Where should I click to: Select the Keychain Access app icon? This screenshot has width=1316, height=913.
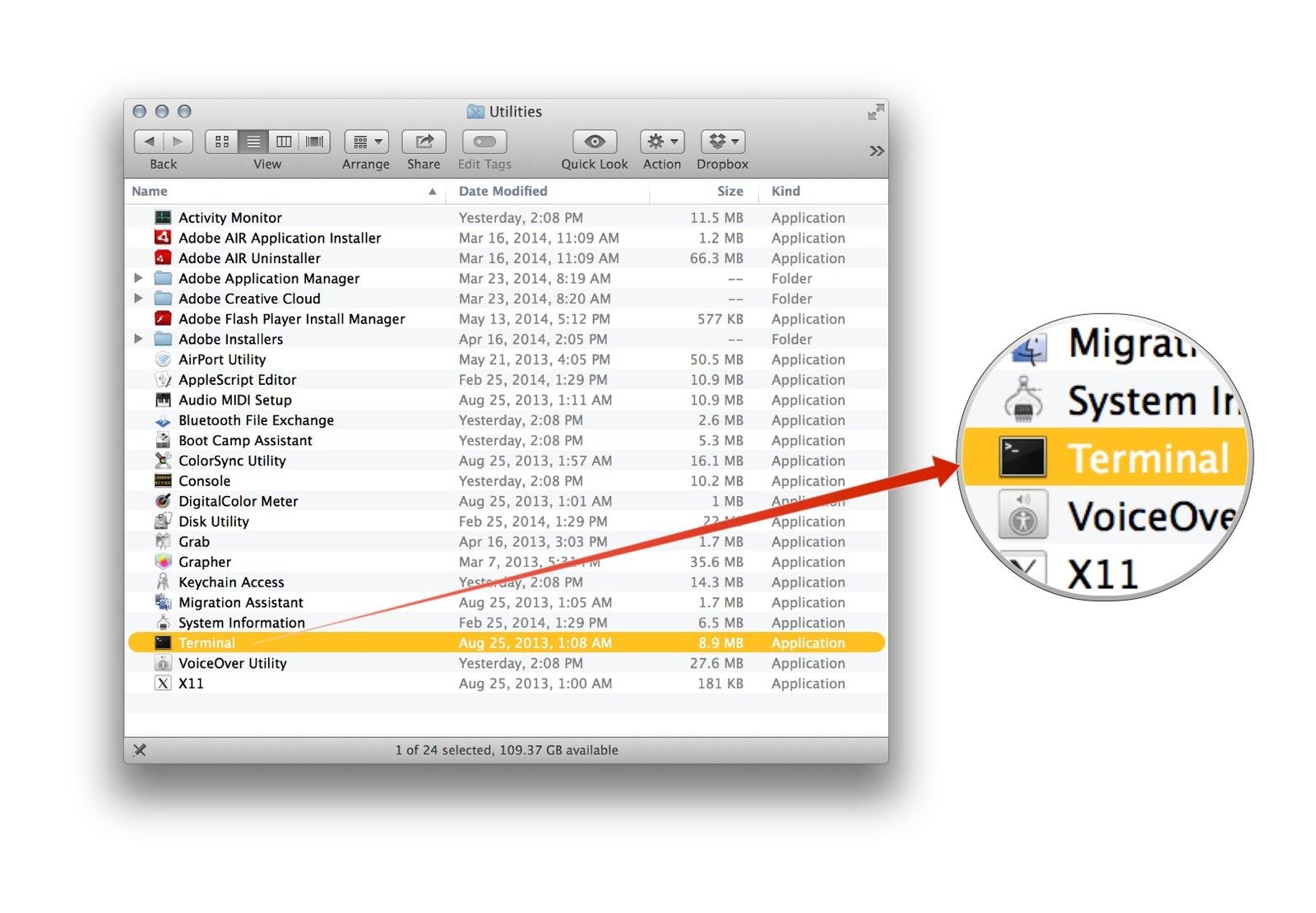[x=163, y=582]
